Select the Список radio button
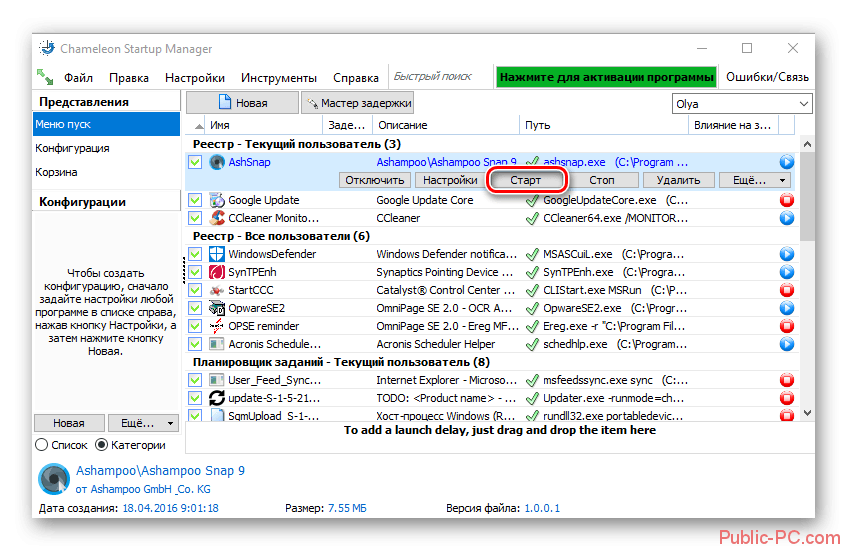Screen dimensions: 847x550 41,444
